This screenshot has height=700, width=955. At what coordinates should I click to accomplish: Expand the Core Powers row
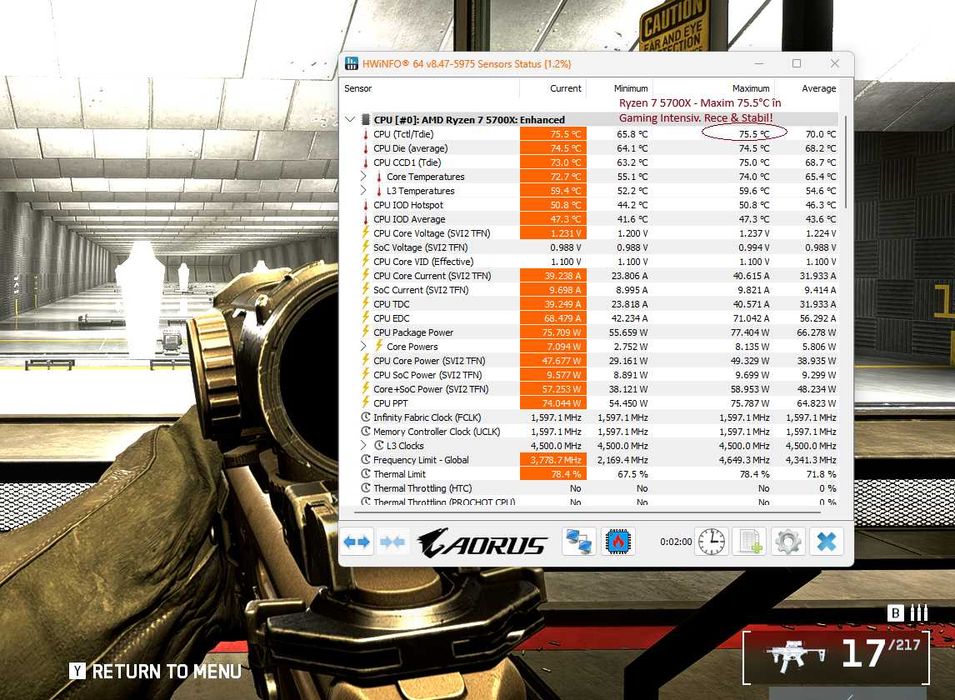(x=364, y=346)
